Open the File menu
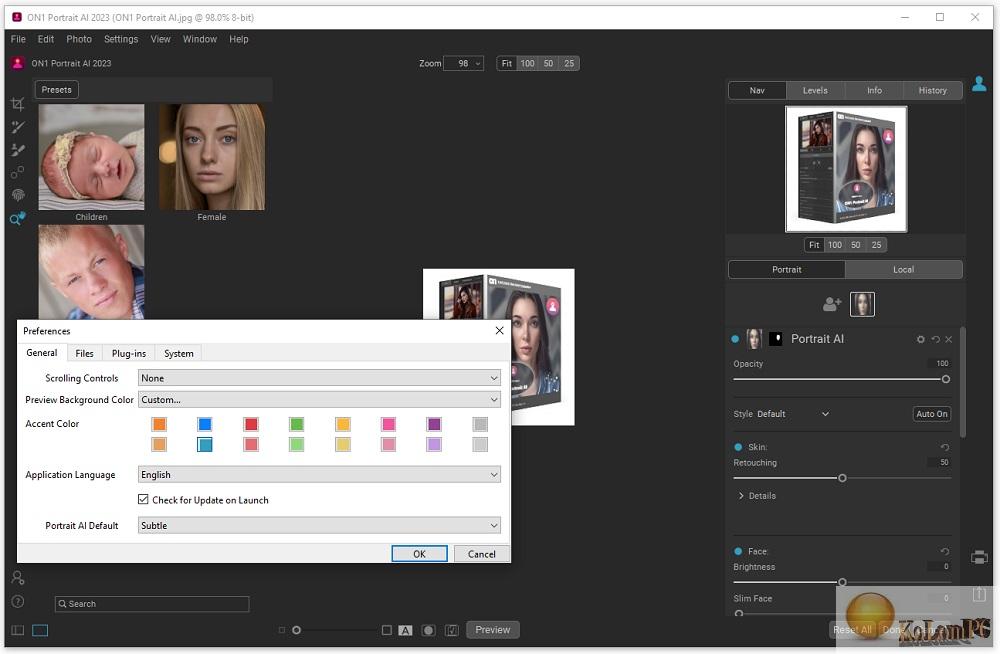Image resolution: width=1000 pixels, height=654 pixels. [18, 39]
